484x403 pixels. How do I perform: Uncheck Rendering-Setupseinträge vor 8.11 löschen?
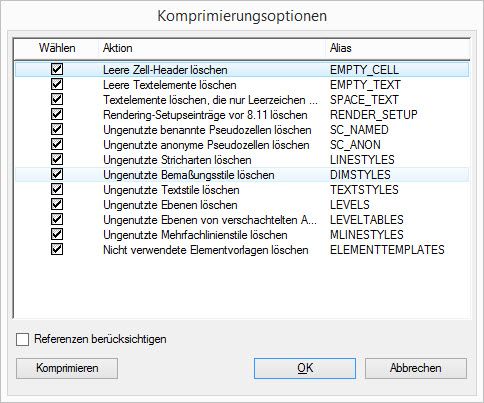(x=57, y=114)
